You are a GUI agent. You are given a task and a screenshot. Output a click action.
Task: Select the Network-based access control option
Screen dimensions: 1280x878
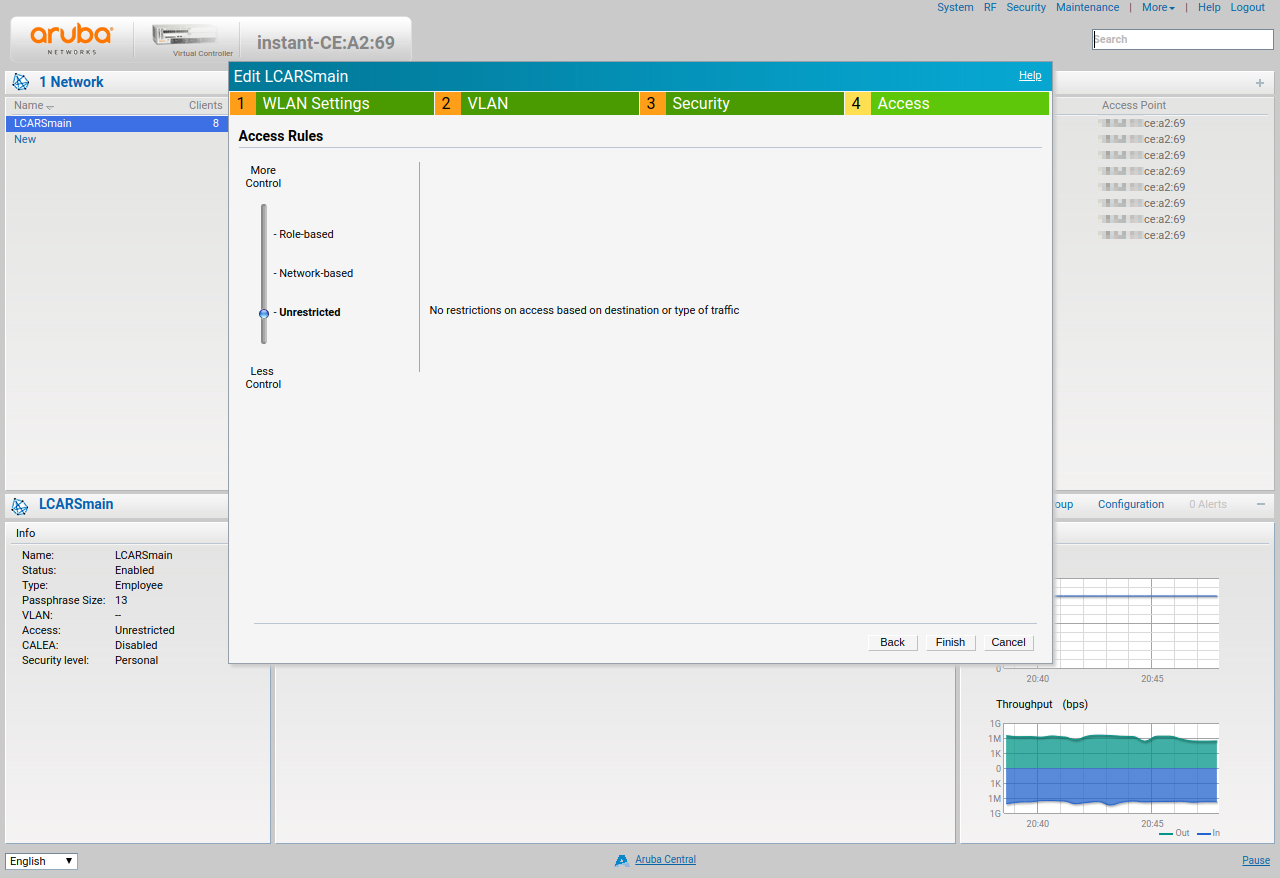coord(315,273)
